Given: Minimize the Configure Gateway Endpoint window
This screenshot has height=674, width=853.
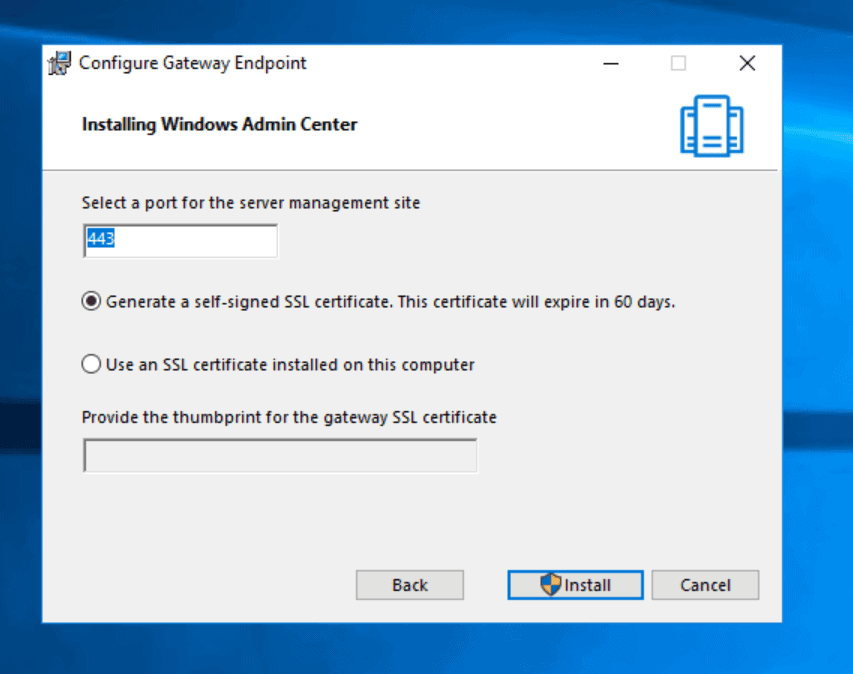Looking at the screenshot, I should coord(611,63).
